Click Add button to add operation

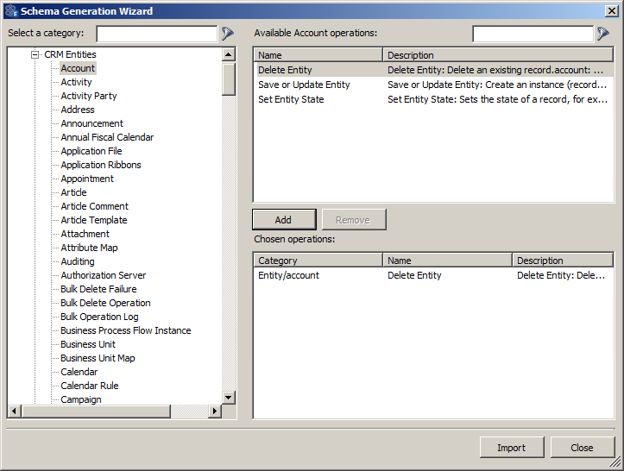click(284, 220)
